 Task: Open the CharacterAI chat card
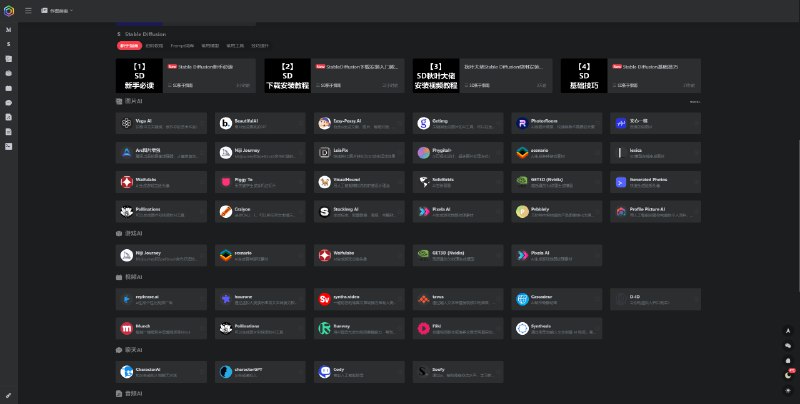(x=161, y=372)
